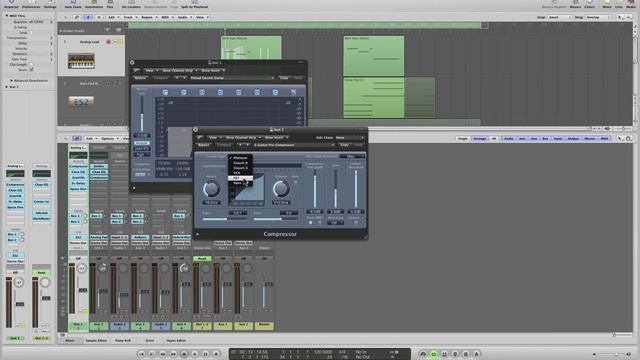The image size is (640, 360).
Task: Click the green Read automation button
Action: pyautogui.click(x=202, y=258)
